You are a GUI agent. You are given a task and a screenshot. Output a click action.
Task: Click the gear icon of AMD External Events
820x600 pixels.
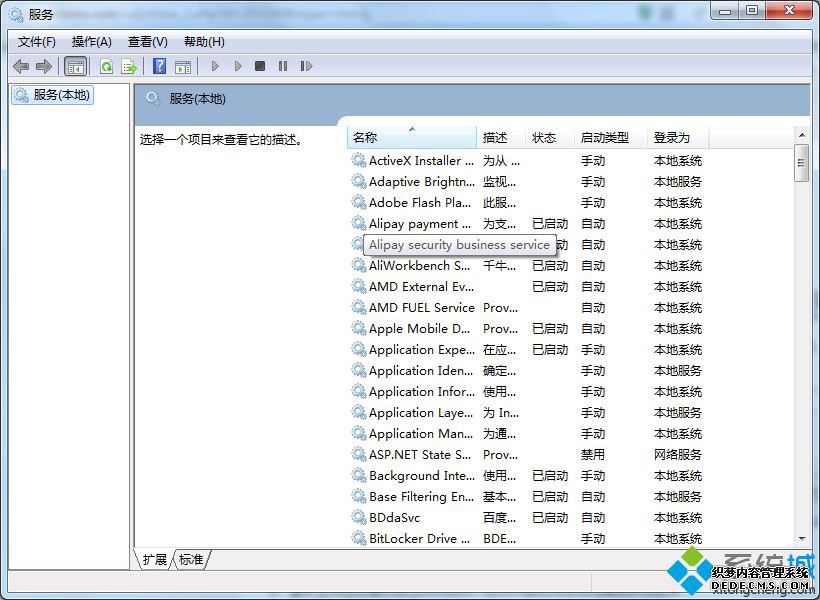358,286
